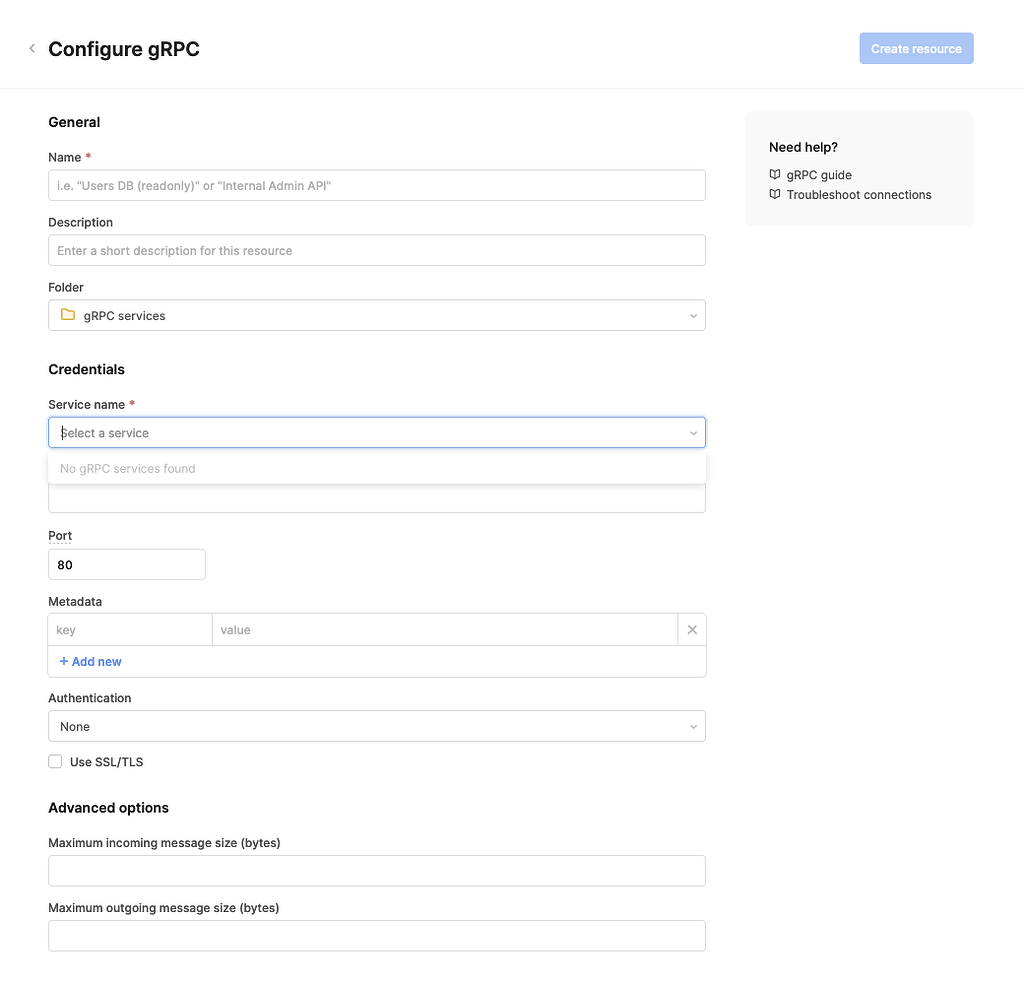Open the gRPC guide link
Viewport: 1024px width, 984px height.
point(820,174)
